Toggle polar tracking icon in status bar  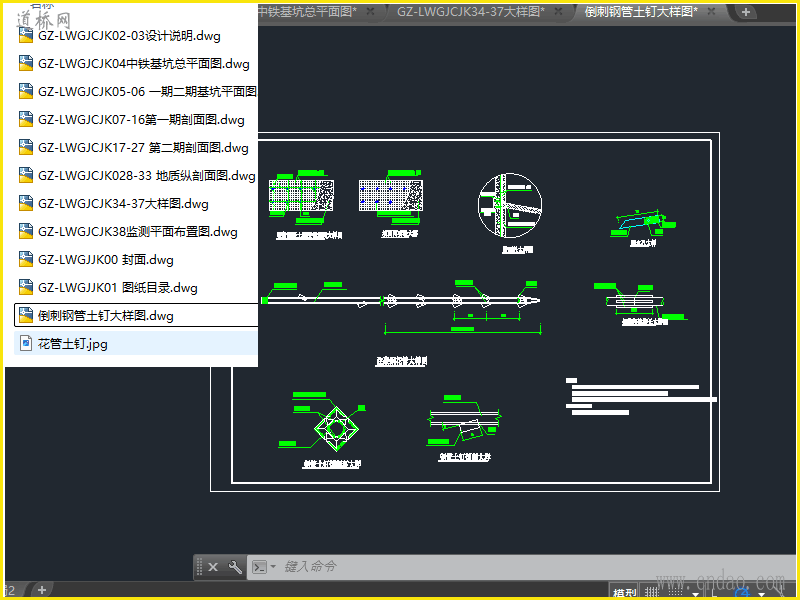tap(743, 593)
